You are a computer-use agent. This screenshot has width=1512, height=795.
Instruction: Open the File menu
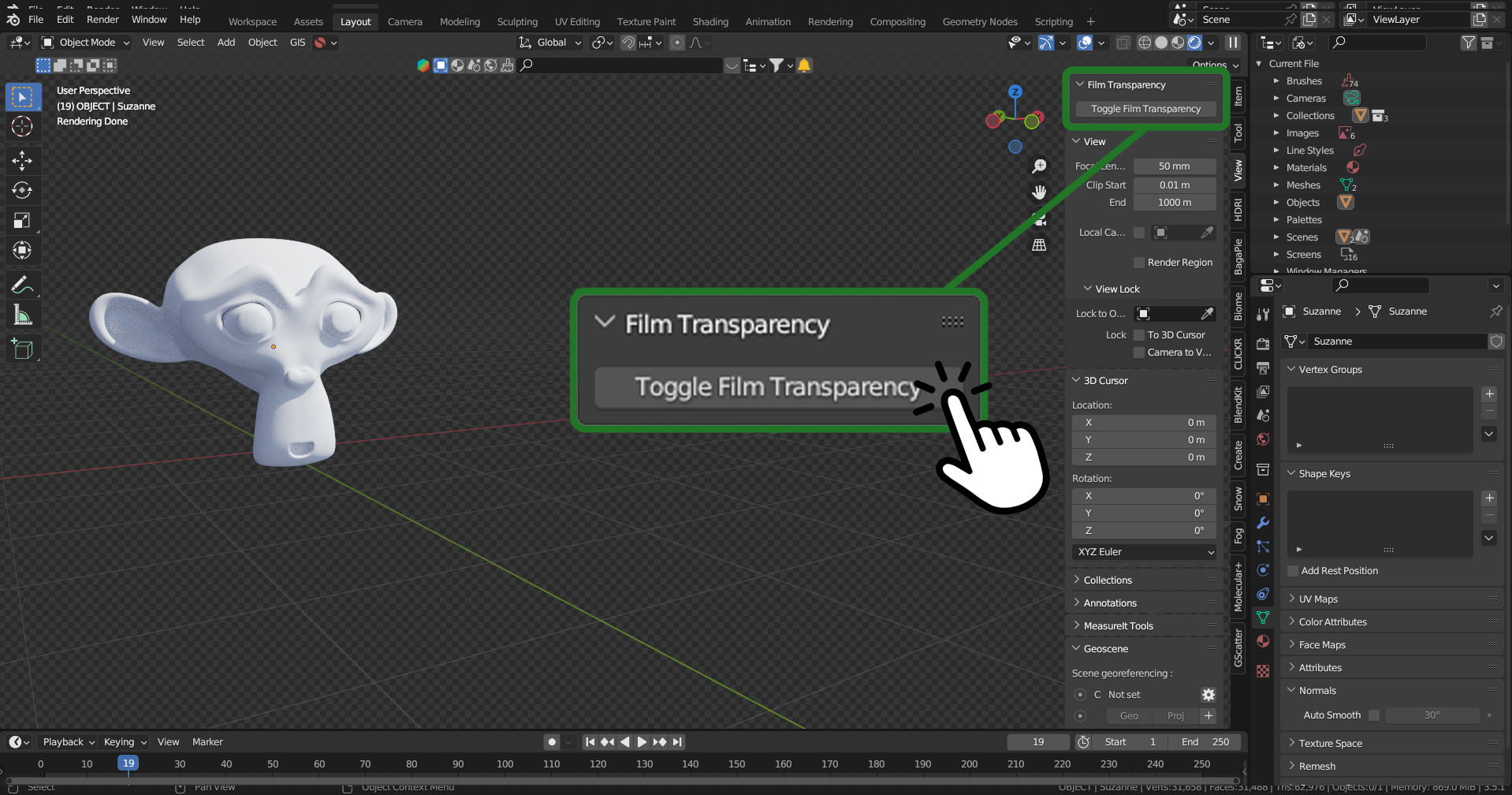point(36,20)
